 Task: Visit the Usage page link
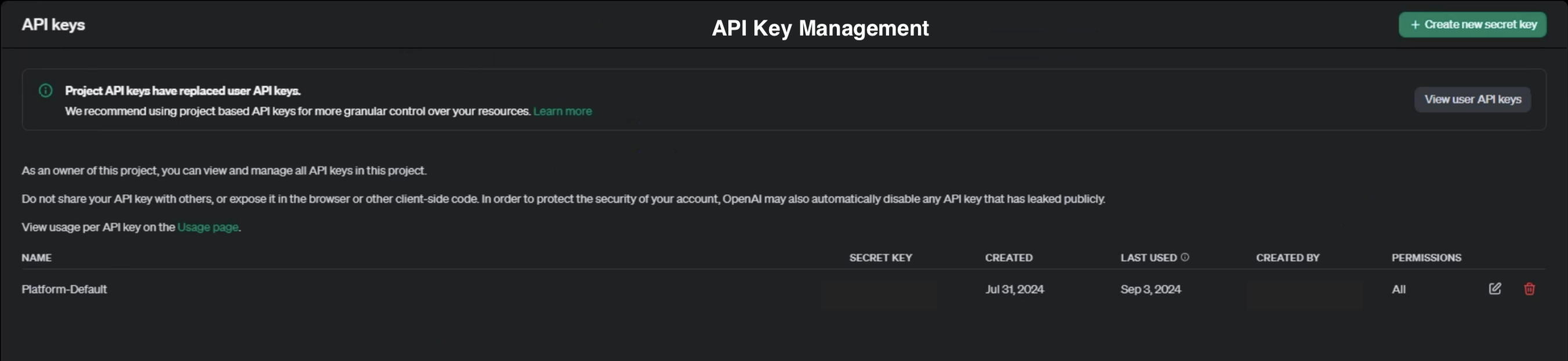click(x=208, y=227)
